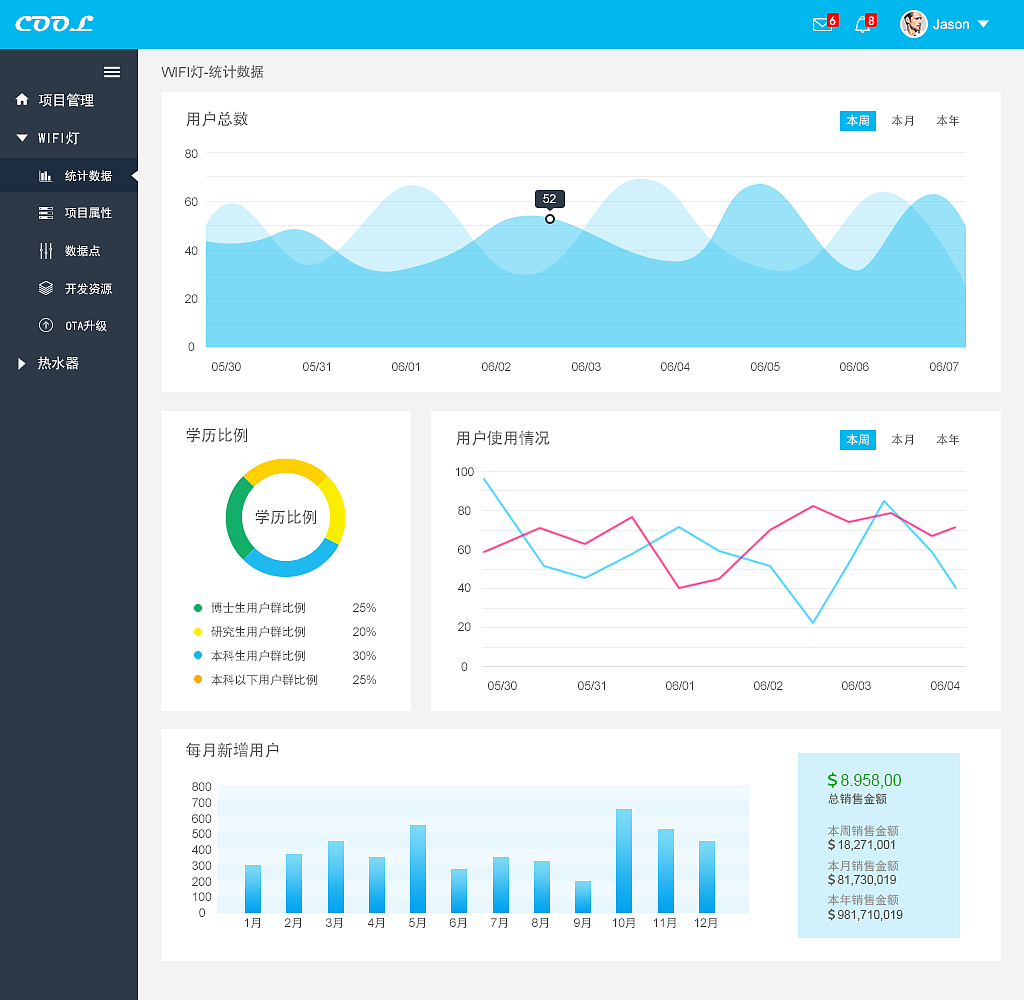This screenshot has width=1024, height=1000.
Task: Click the 研究生用户群比例 legend entry
Action: click(x=258, y=632)
